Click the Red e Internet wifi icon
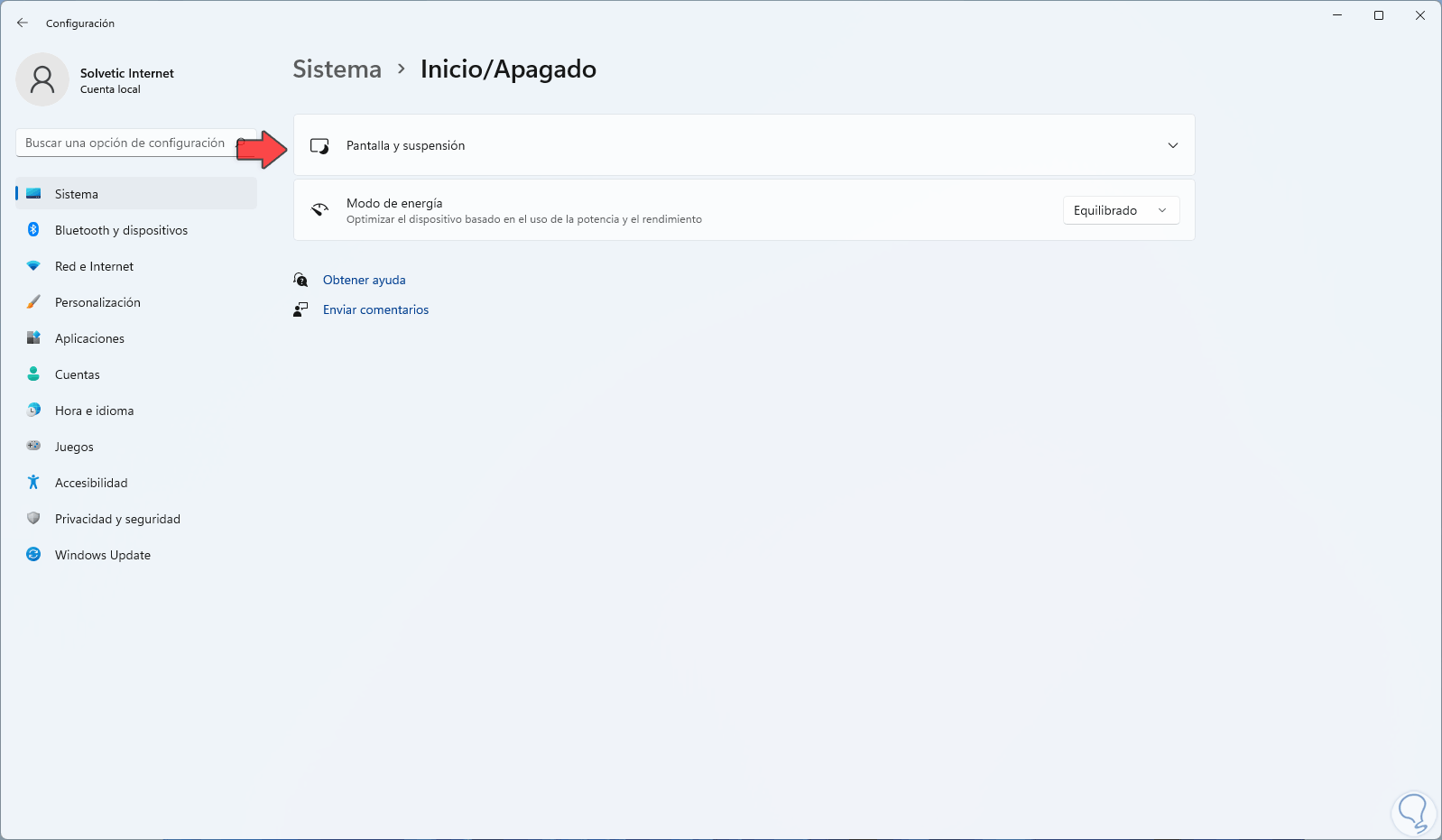The height and width of the screenshot is (840, 1442). (33, 266)
